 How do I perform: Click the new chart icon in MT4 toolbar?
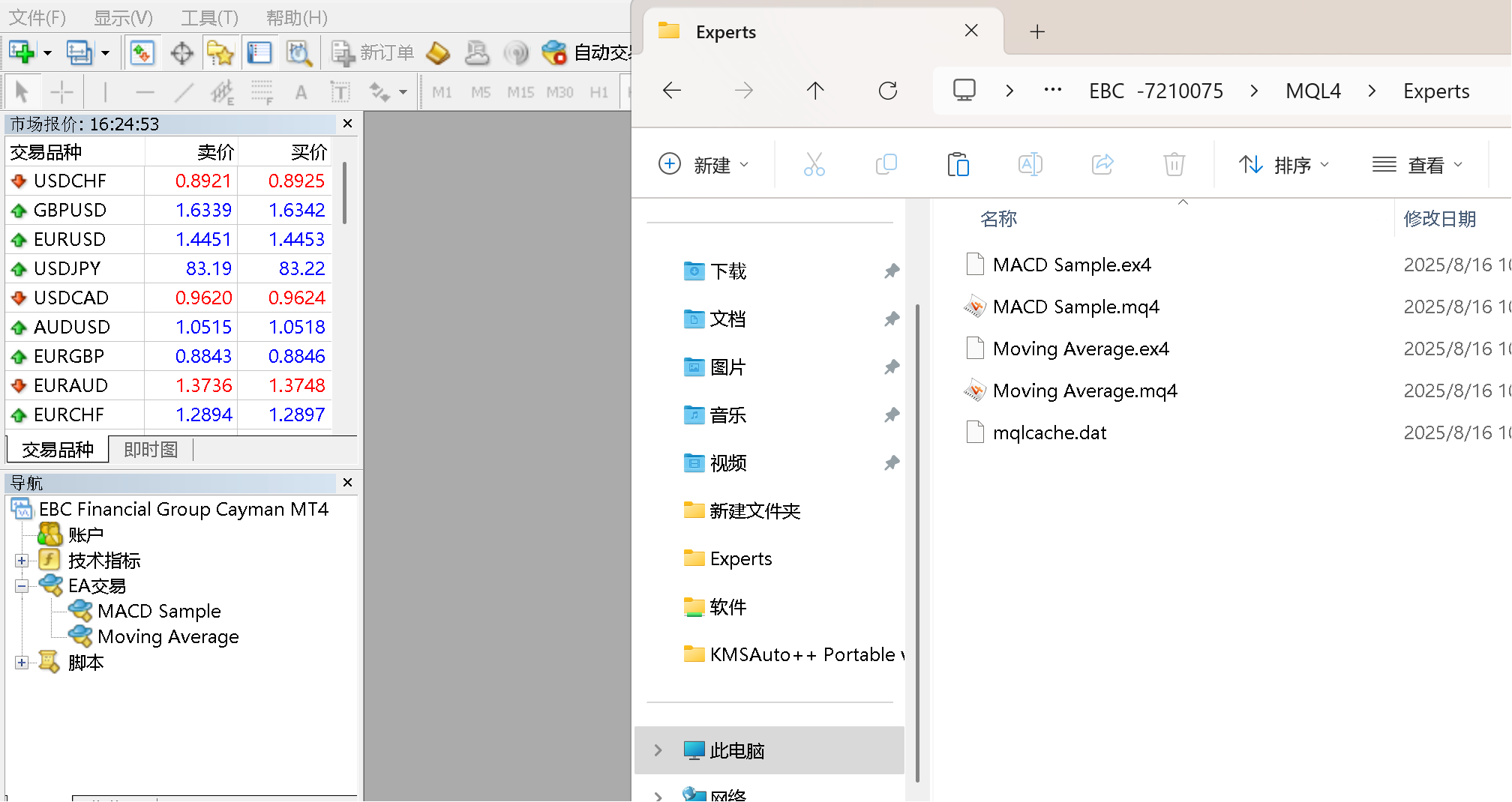[22, 52]
